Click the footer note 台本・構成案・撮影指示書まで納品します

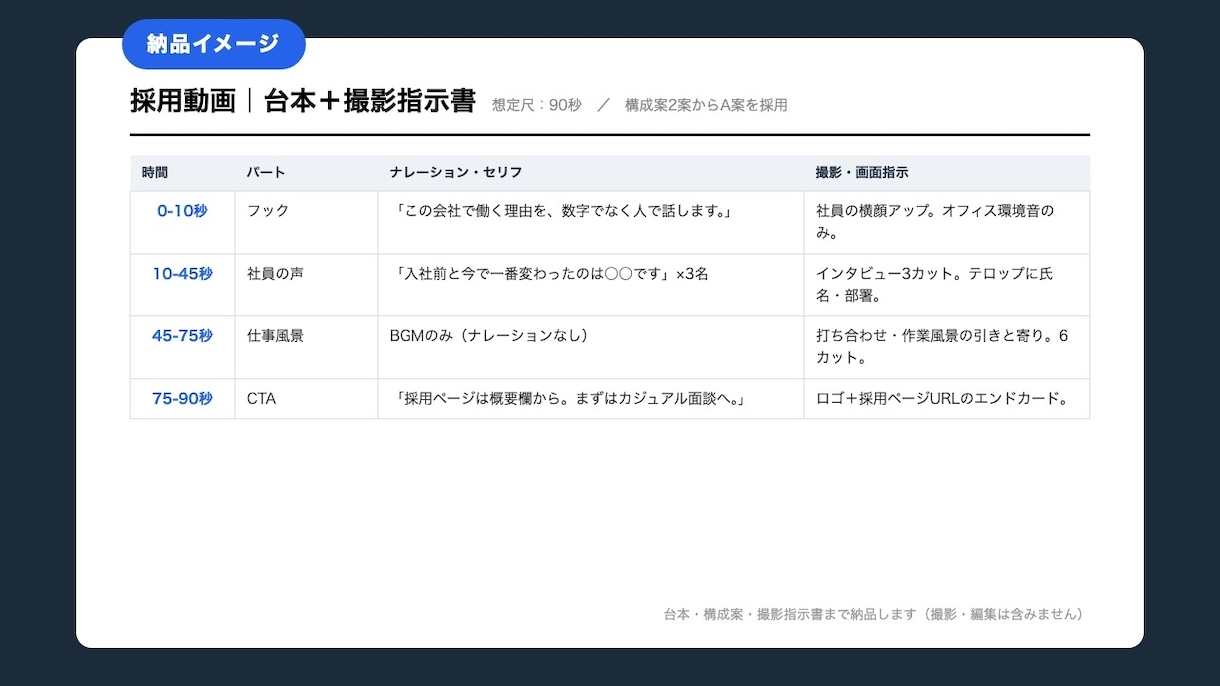[x=875, y=614]
